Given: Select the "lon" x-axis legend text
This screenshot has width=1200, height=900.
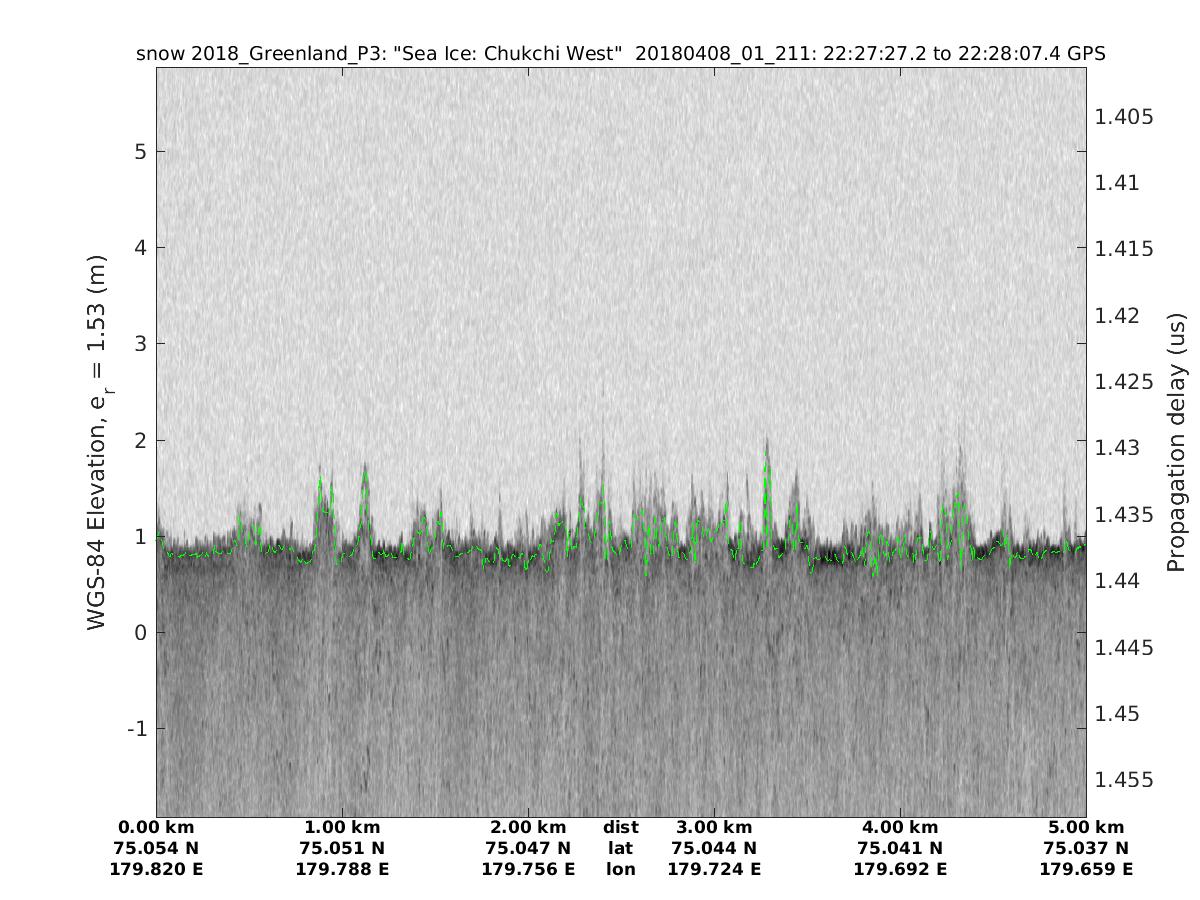Looking at the screenshot, I should point(620,870).
